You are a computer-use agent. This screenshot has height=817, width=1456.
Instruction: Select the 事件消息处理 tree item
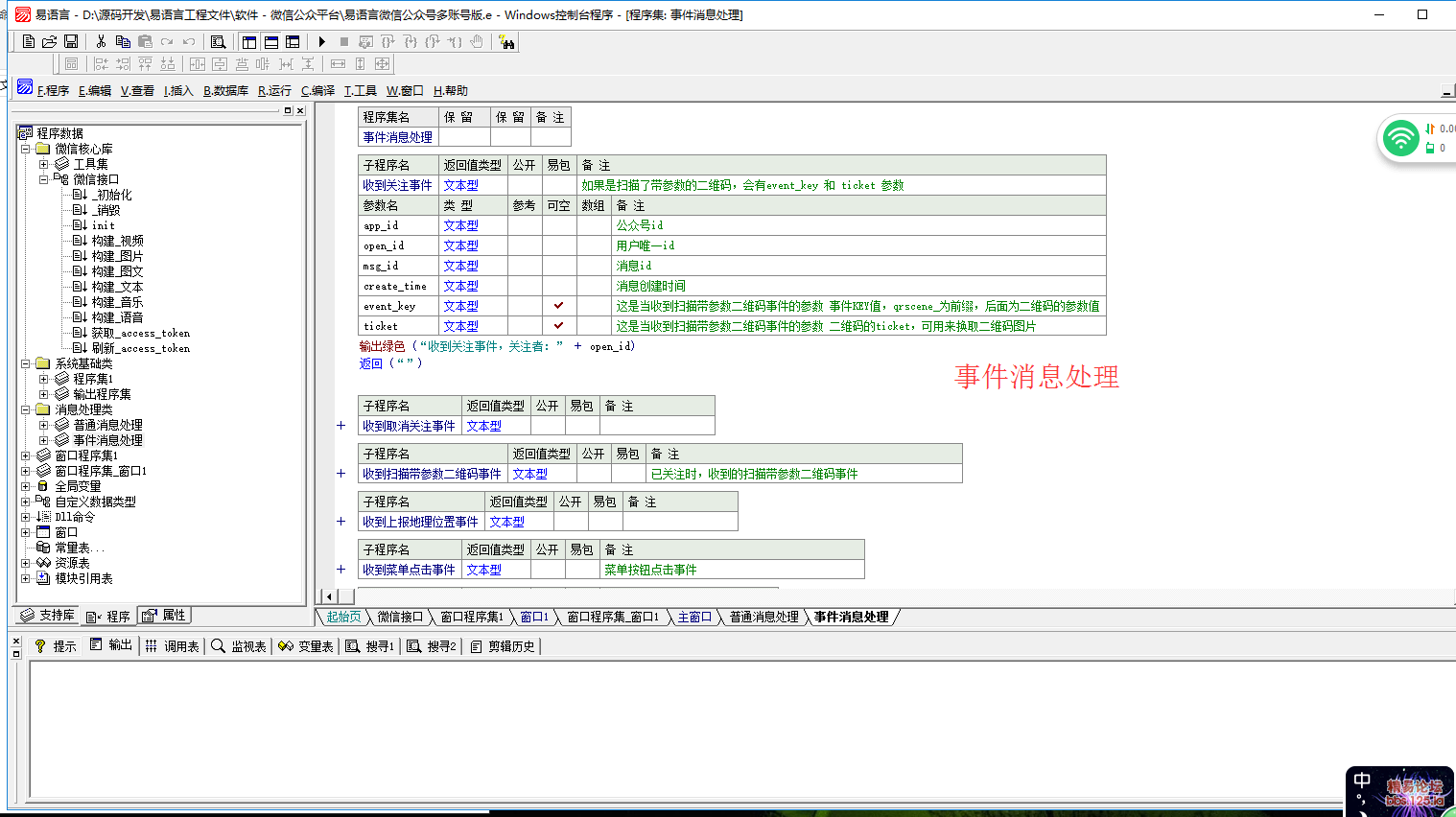tap(107, 440)
